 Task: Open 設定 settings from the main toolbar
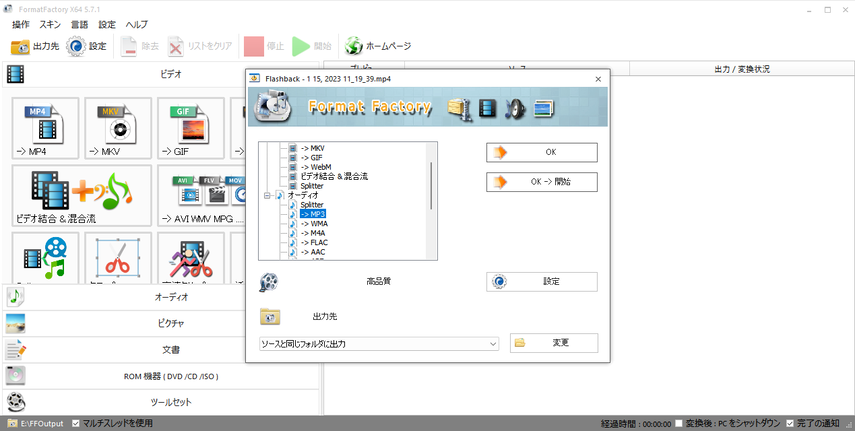pos(77,46)
